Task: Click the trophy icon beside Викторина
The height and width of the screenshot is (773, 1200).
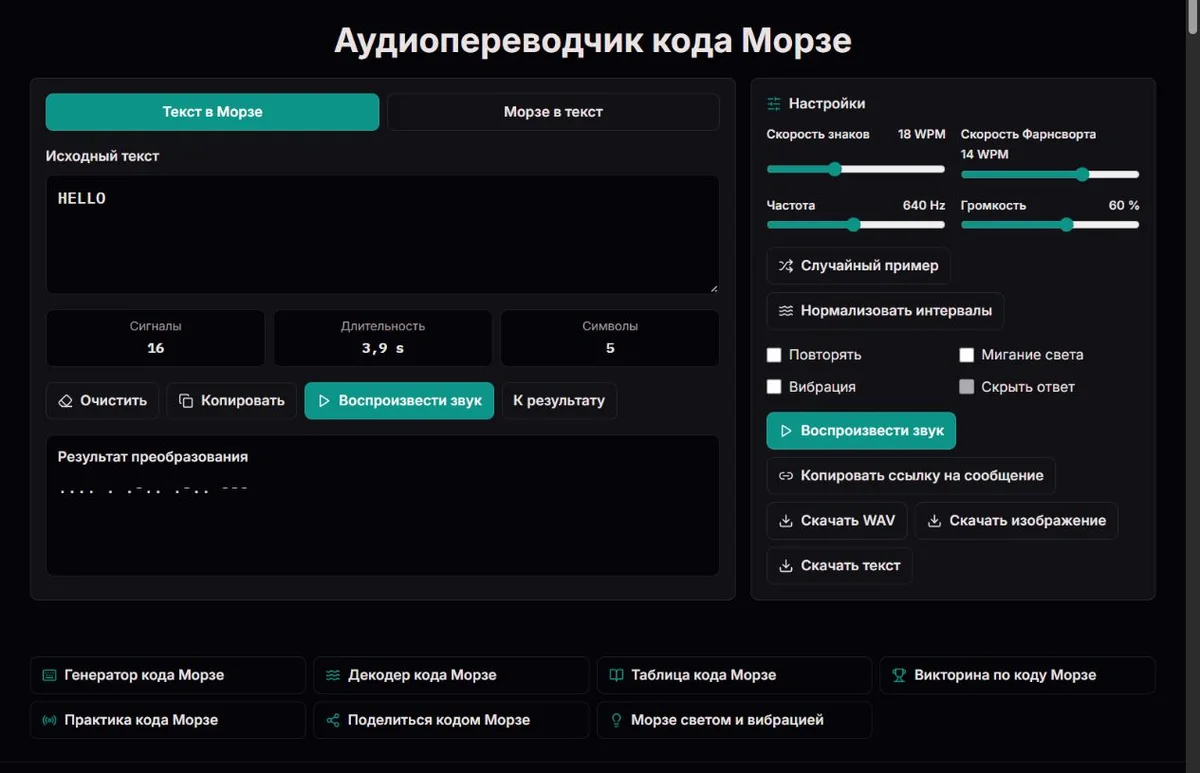Action: 899,675
